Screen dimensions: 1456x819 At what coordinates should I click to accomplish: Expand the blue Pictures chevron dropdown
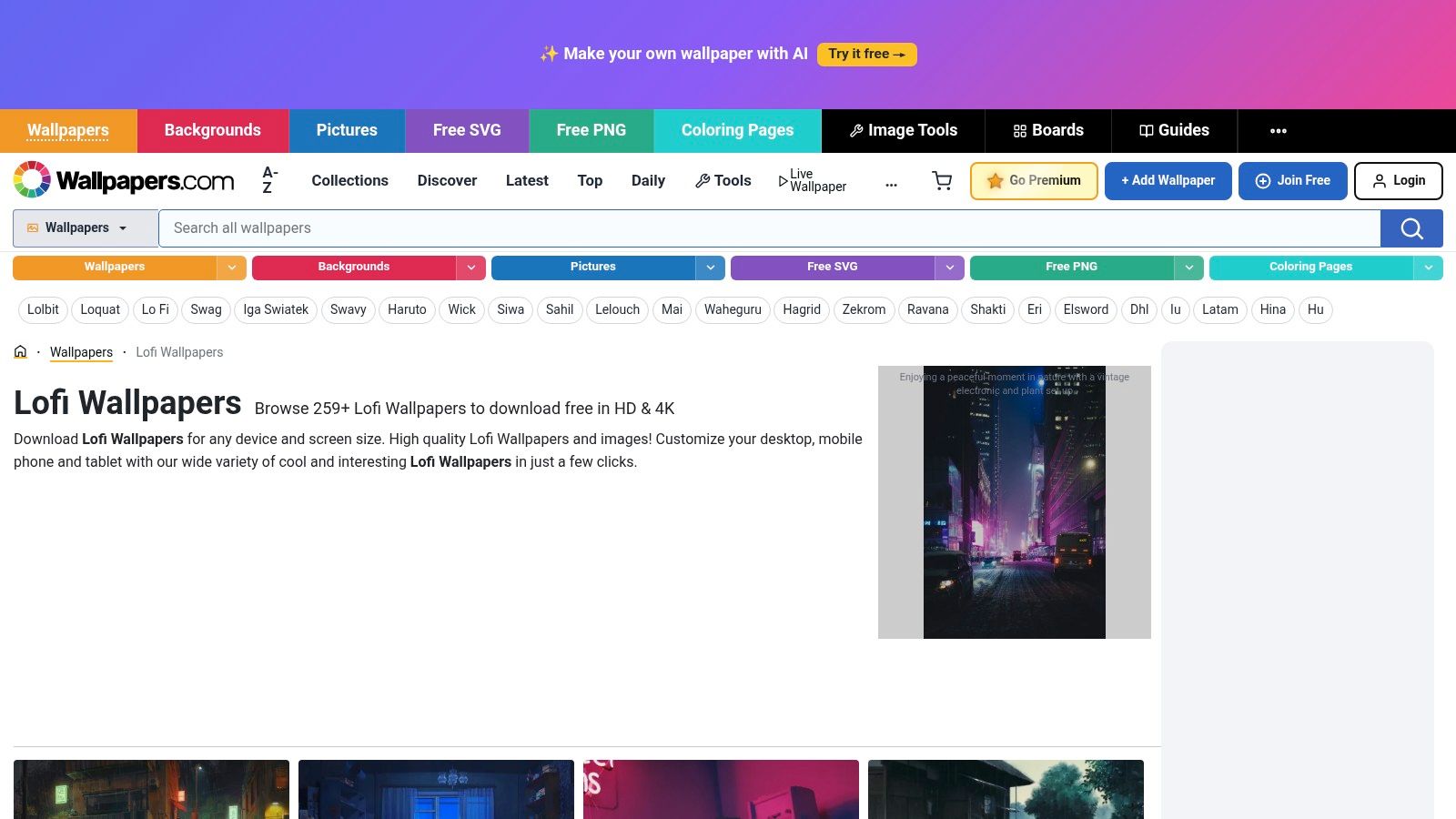[711, 268]
